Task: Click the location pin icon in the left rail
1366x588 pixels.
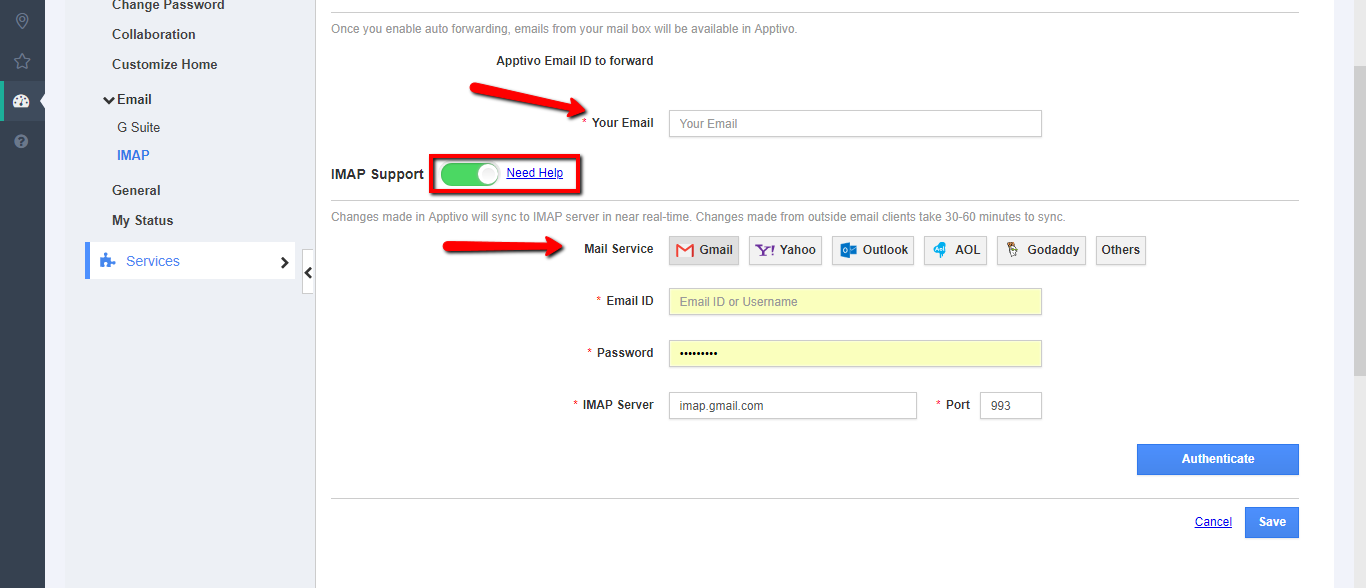Action: pyautogui.click(x=22, y=21)
